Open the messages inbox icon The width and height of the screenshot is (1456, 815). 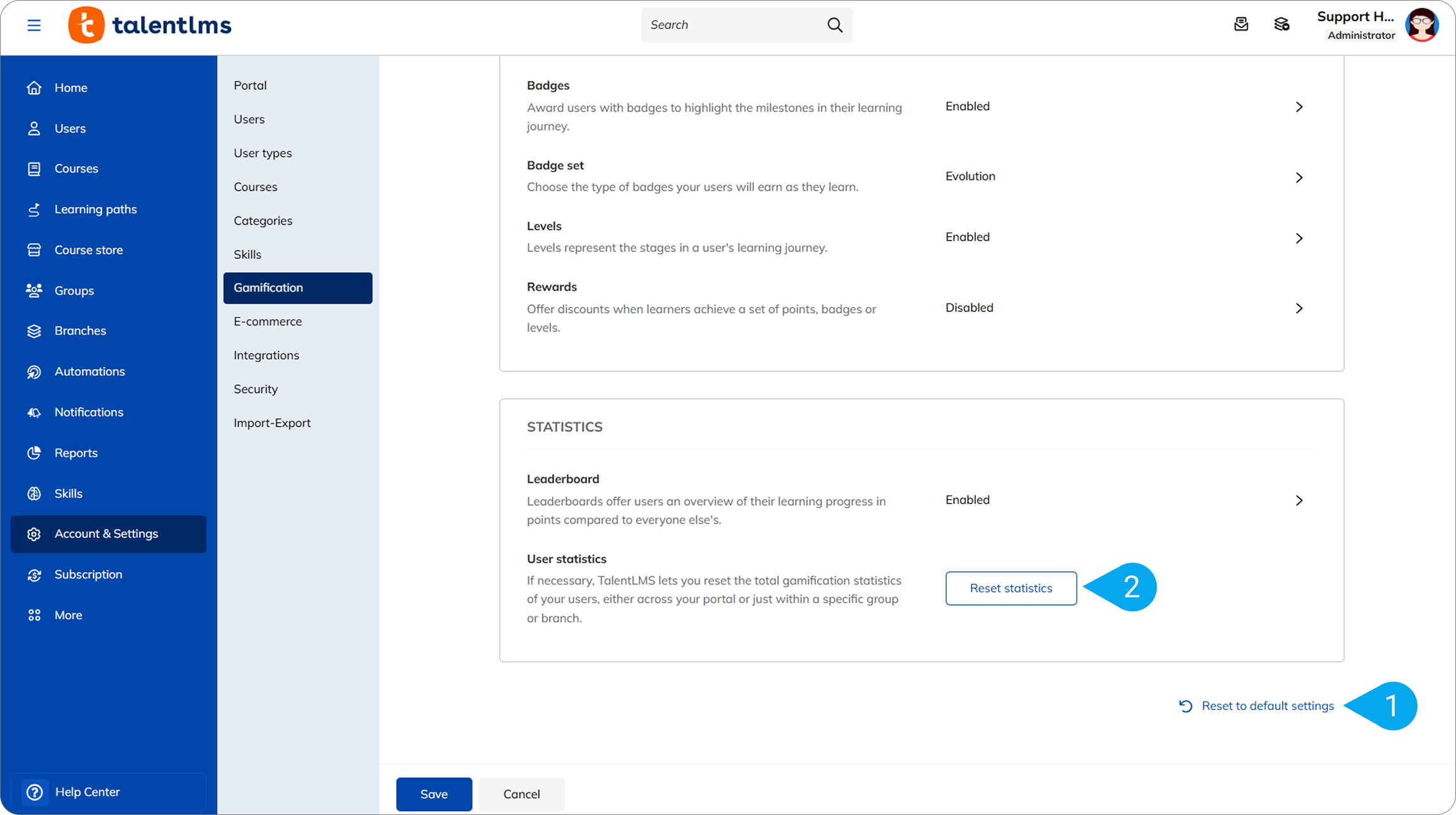1241,24
